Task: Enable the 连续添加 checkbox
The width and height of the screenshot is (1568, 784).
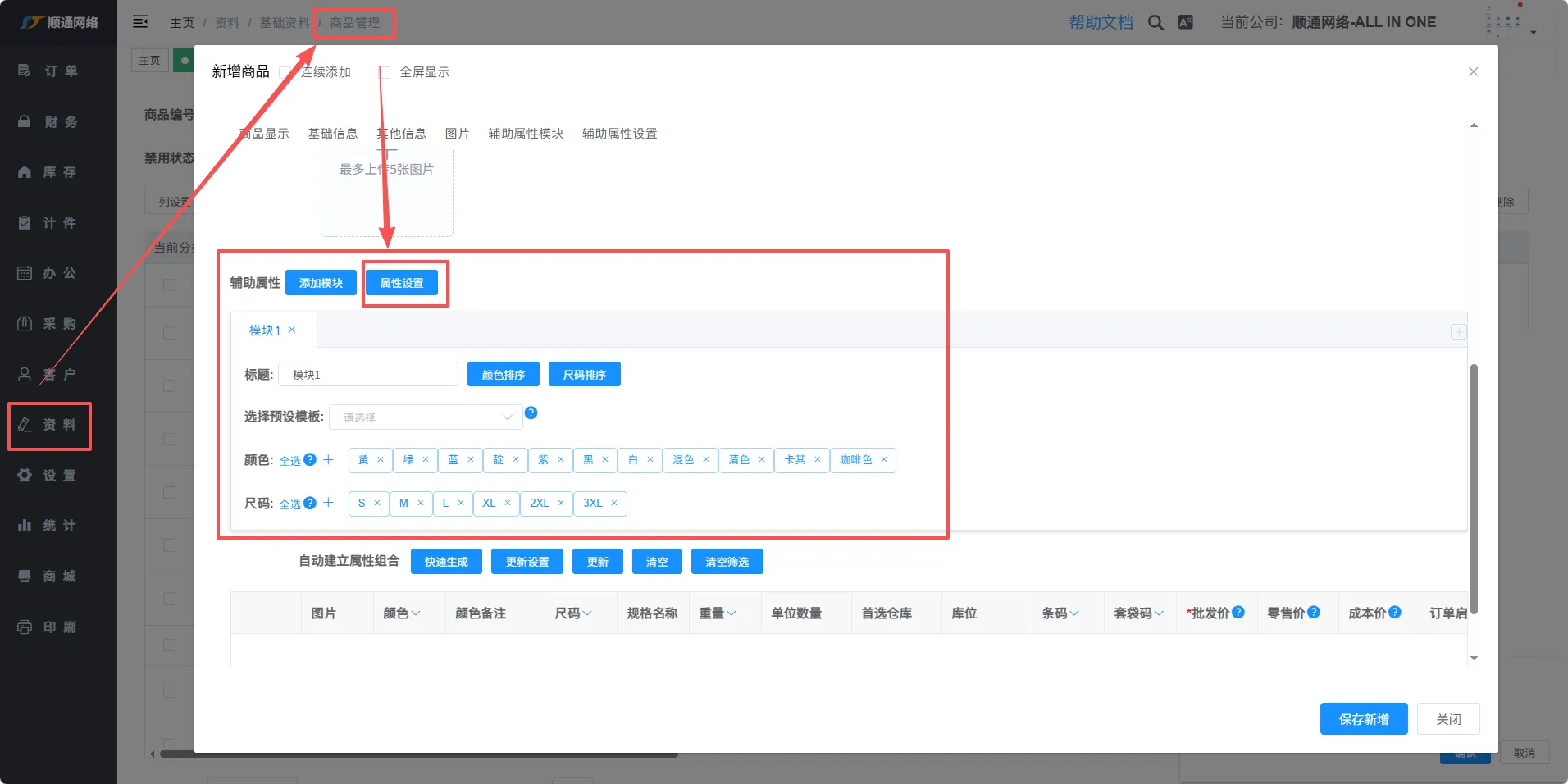Action: tap(285, 72)
